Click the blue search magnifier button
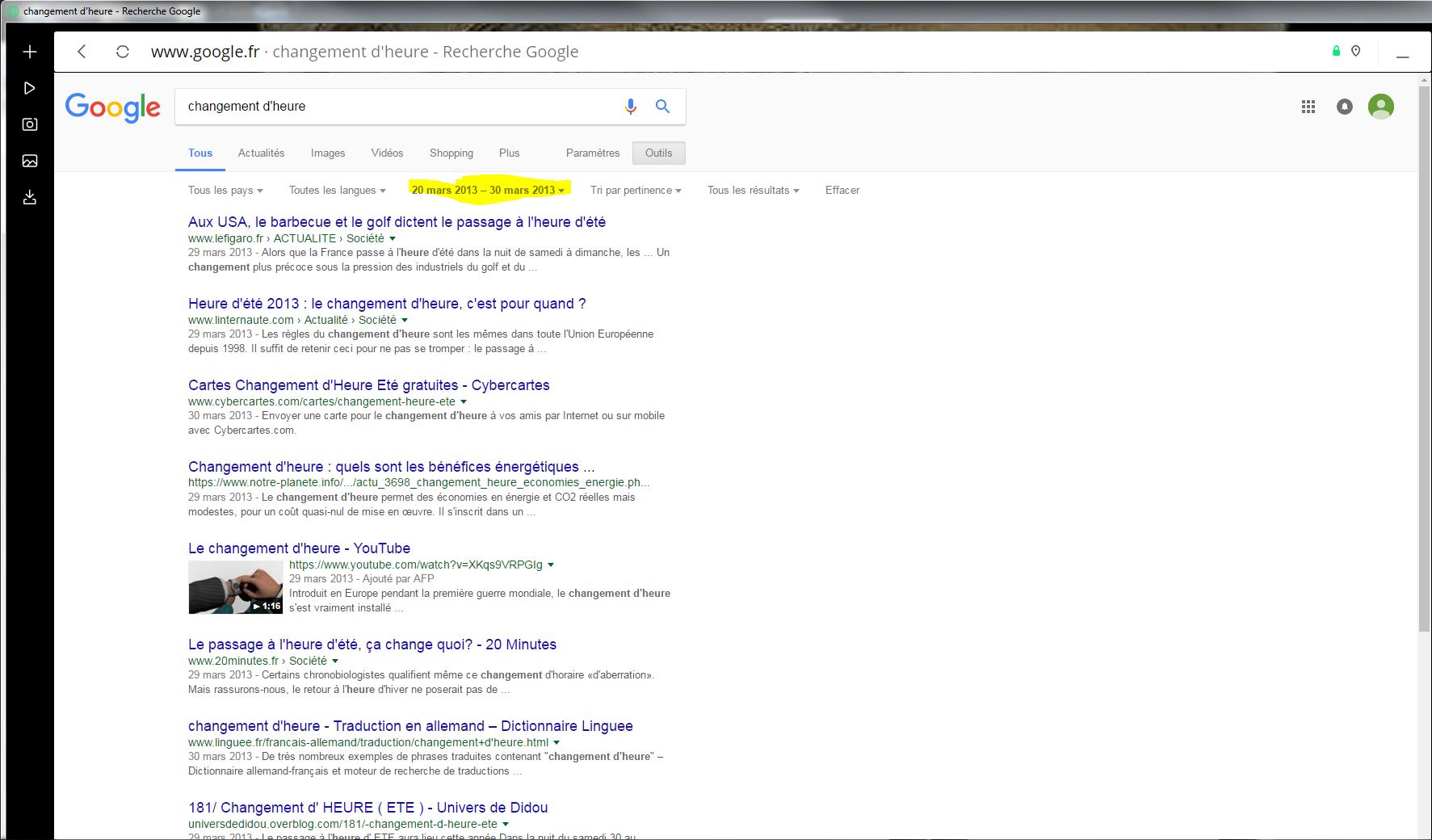The width and height of the screenshot is (1432, 840). (x=662, y=107)
